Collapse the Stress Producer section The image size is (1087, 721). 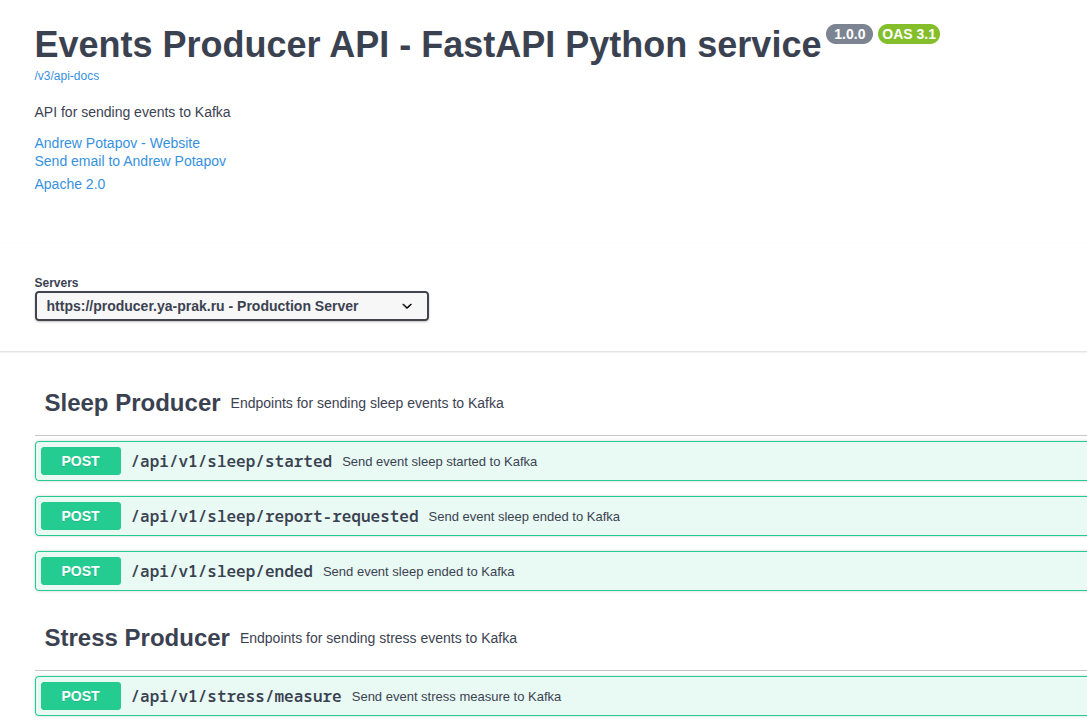point(137,638)
